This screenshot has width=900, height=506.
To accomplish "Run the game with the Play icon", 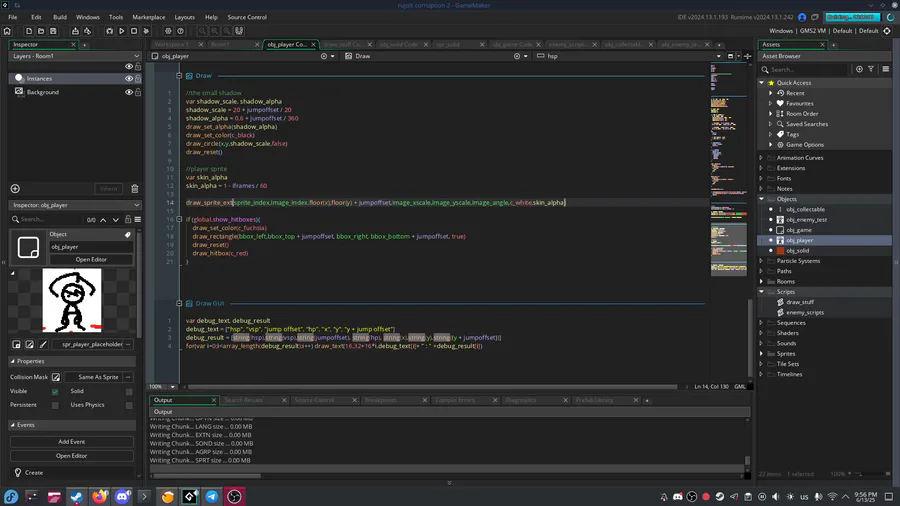I will point(122,31).
